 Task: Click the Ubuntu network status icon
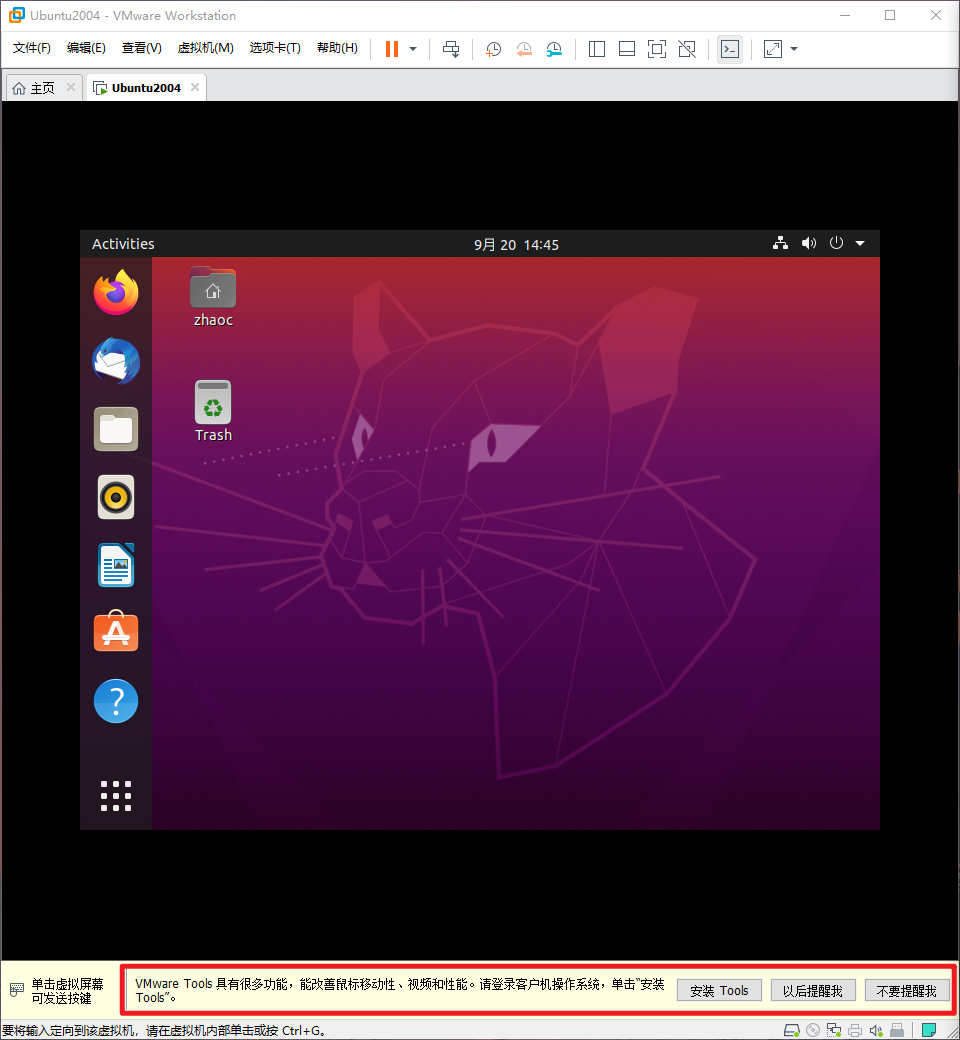pyautogui.click(x=780, y=243)
